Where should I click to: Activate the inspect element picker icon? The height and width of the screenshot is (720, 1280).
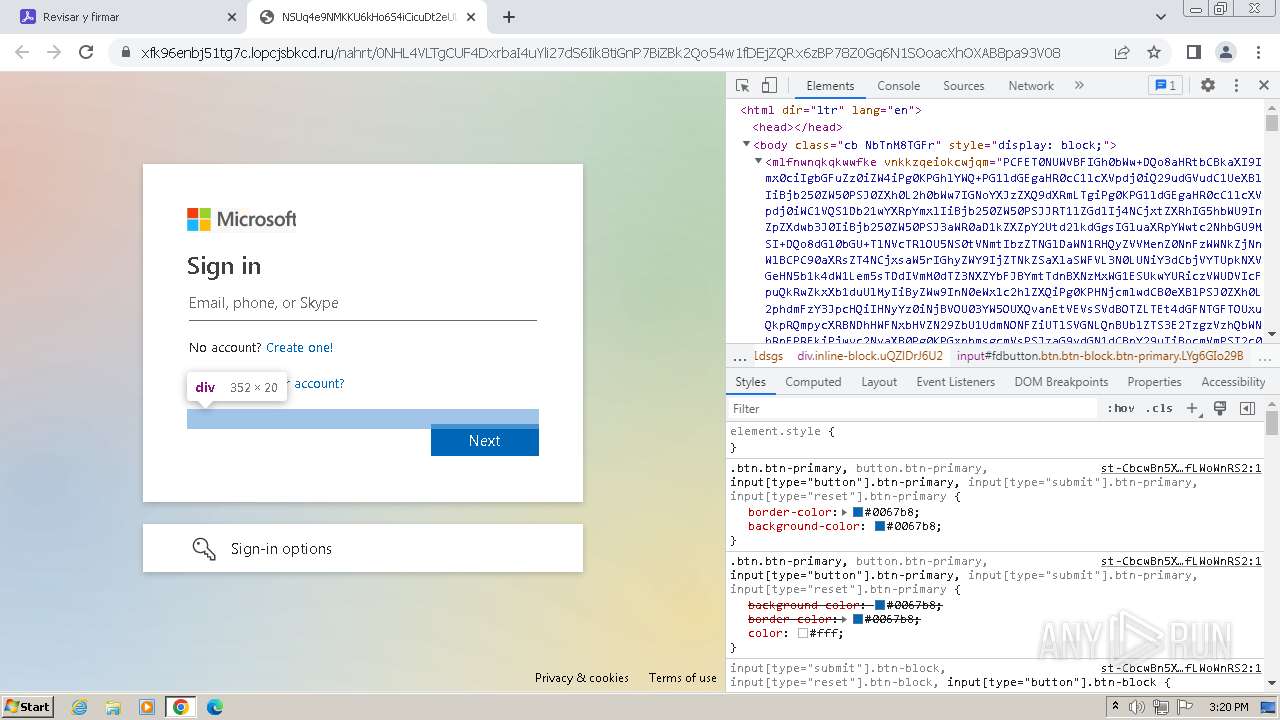743,86
